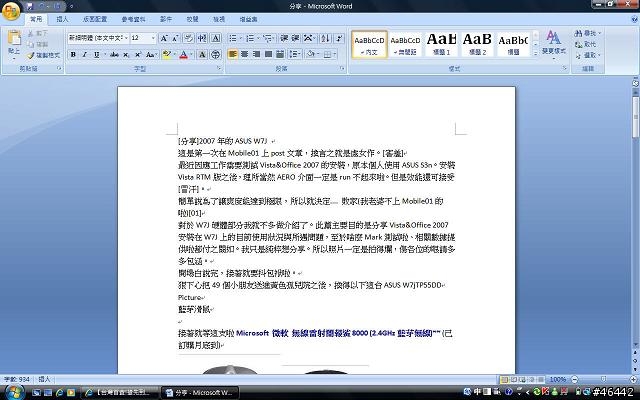Expand the numbering list dropdown
This screenshot has height=400, width=640.
coord(258,38)
